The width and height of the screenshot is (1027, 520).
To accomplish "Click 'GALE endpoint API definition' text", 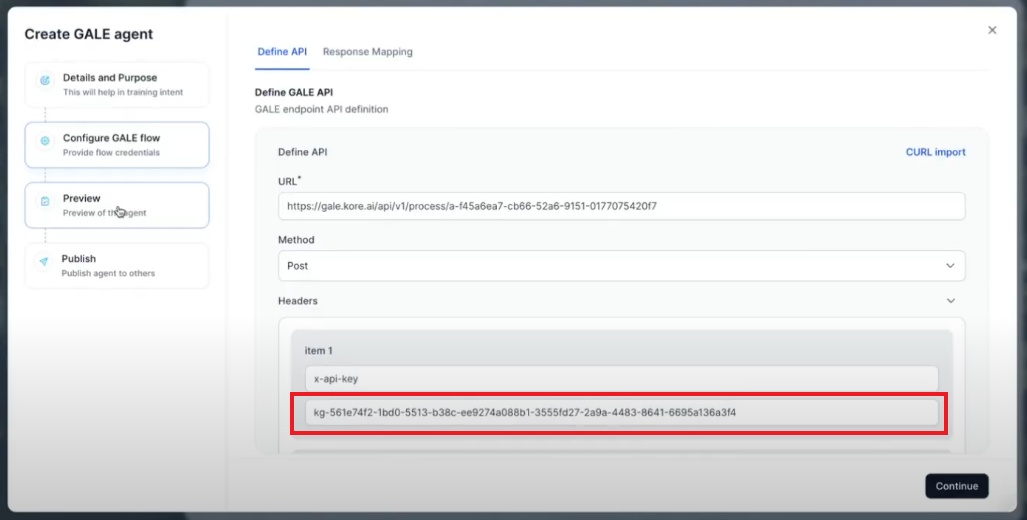I will pos(322,109).
